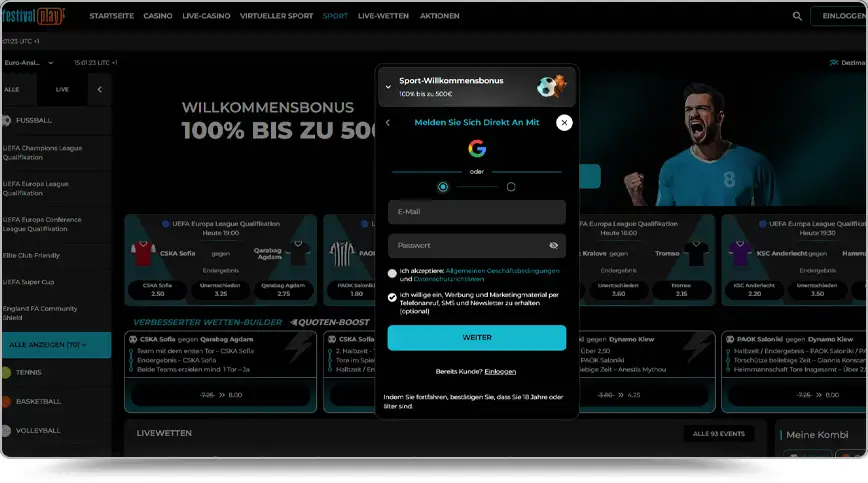
Task: Open the Meine Kombi betslip
Action: [817, 435]
